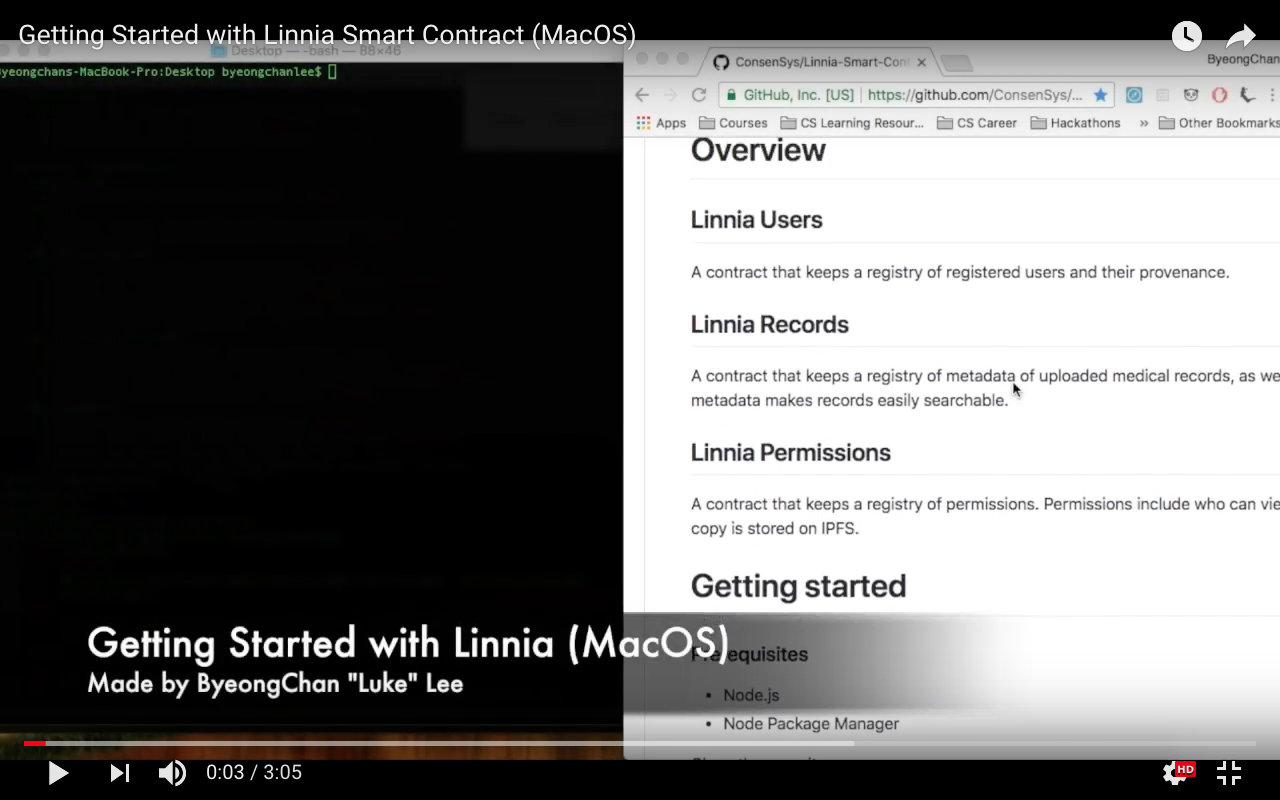
Task: Click the blue circular extension icon
Action: coord(1134,95)
